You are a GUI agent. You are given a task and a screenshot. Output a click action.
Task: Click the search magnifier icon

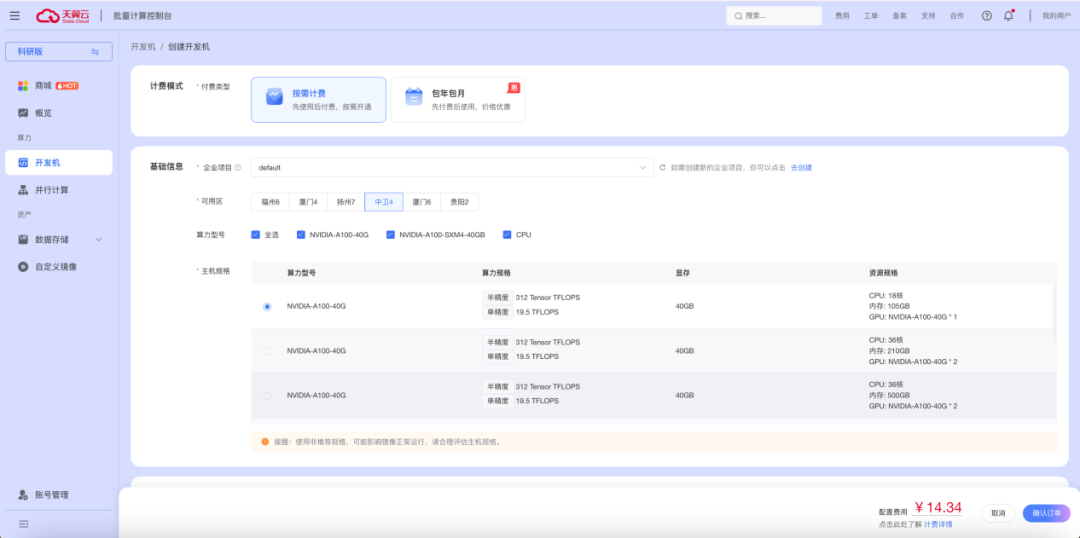pos(738,15)
